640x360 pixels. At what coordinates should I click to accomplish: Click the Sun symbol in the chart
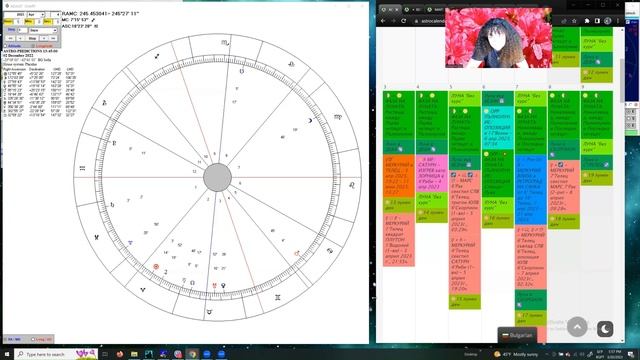point(156,267)
